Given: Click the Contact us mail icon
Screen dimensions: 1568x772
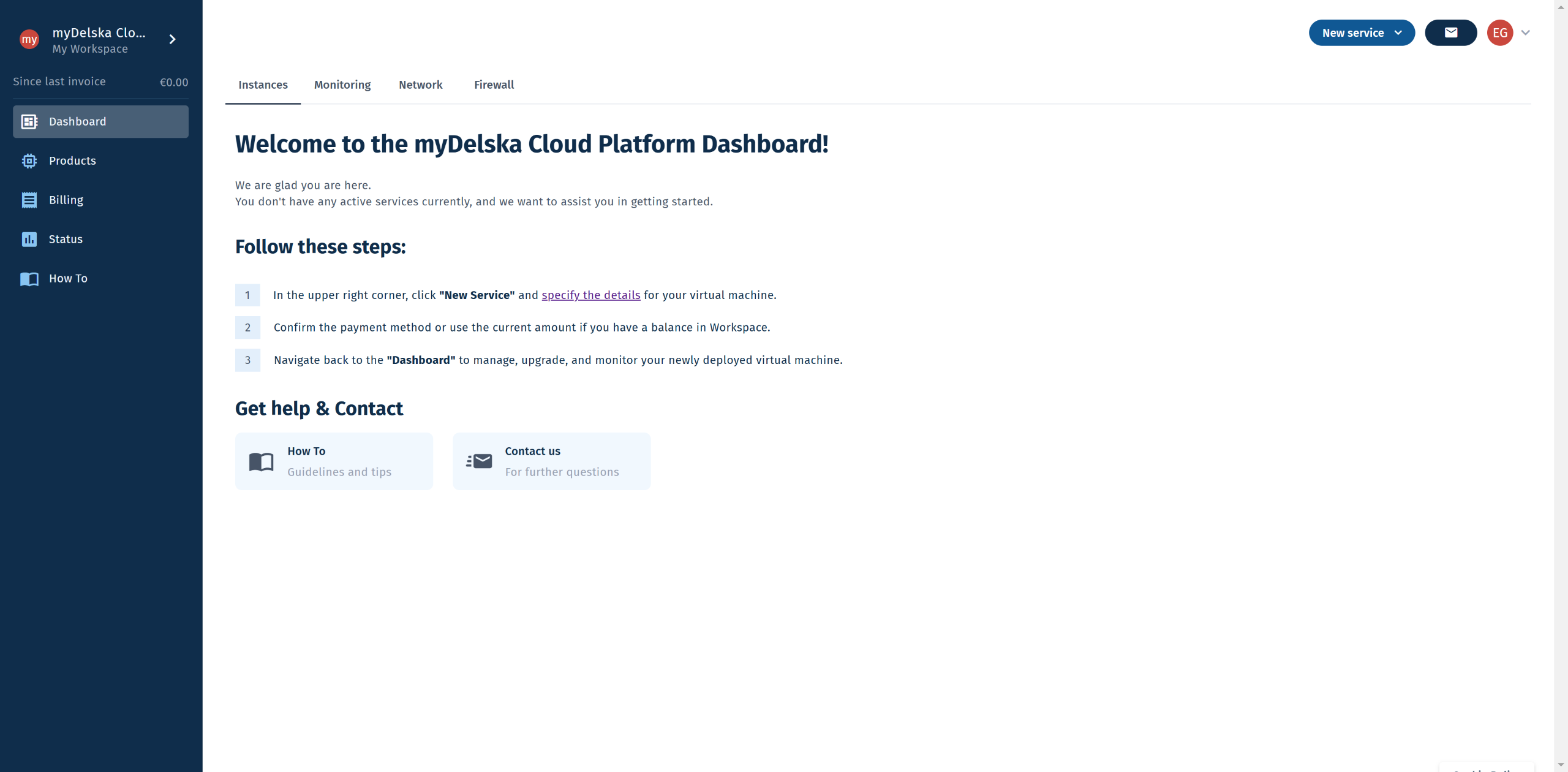Looking at the screenshot, I should [479, 461].
